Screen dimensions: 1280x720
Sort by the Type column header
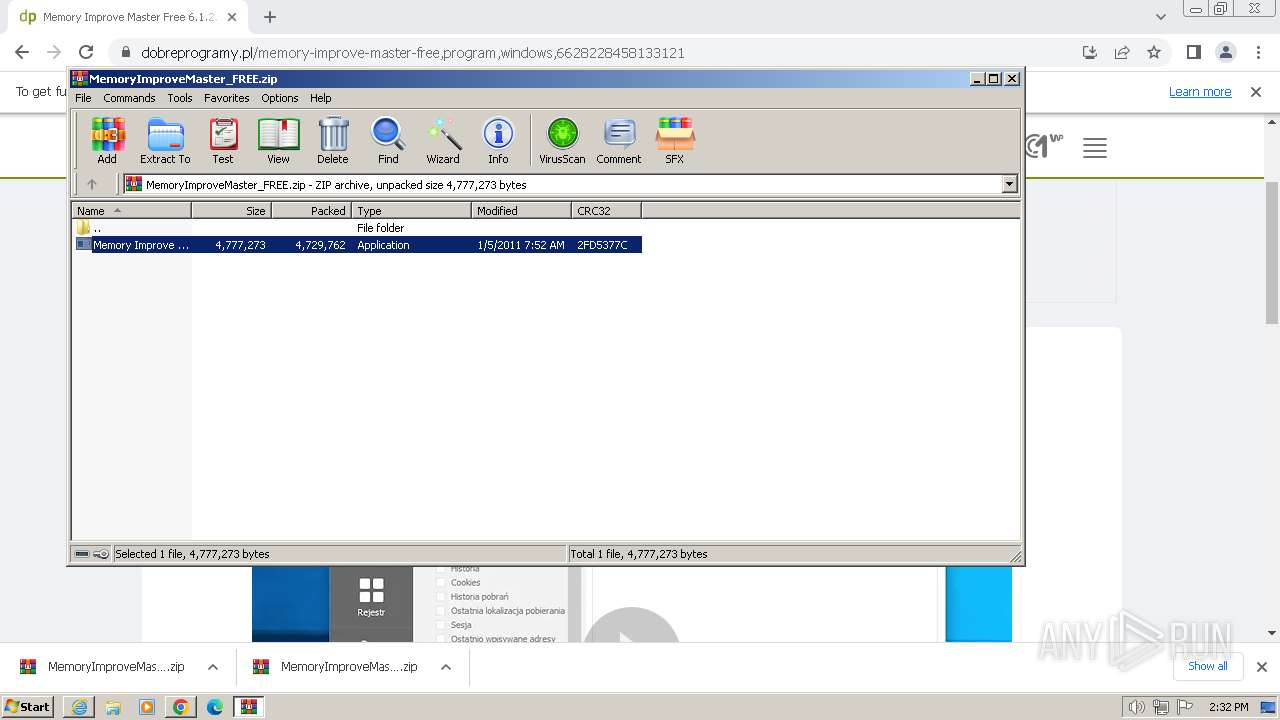[x=411, y=211]
